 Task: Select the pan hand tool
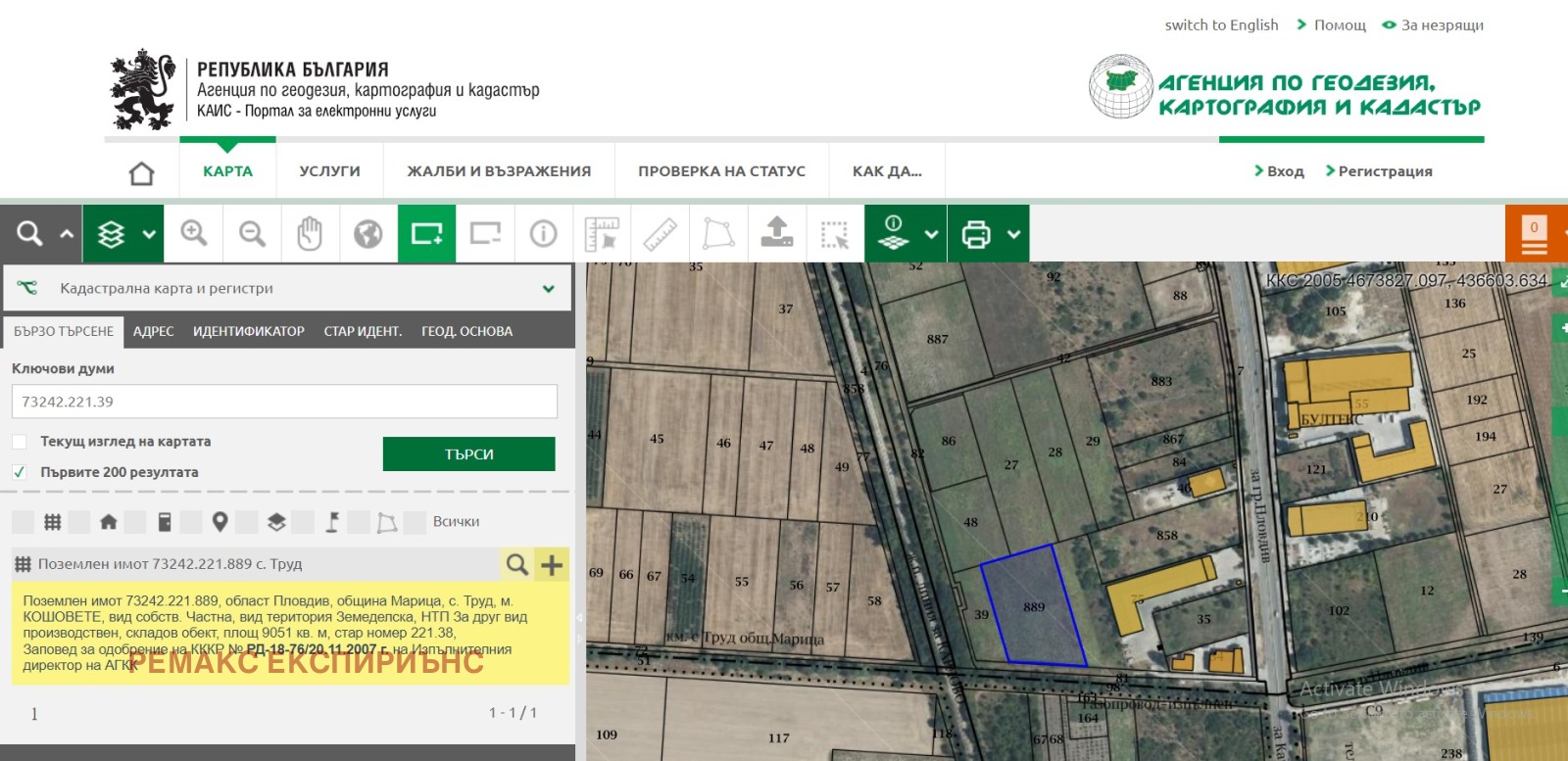[310, 234]
